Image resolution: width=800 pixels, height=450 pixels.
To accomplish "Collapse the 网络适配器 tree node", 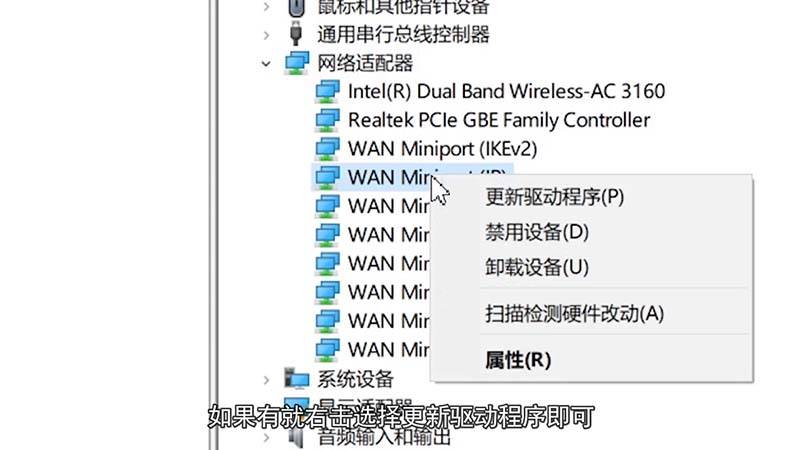I will point(266,64).
